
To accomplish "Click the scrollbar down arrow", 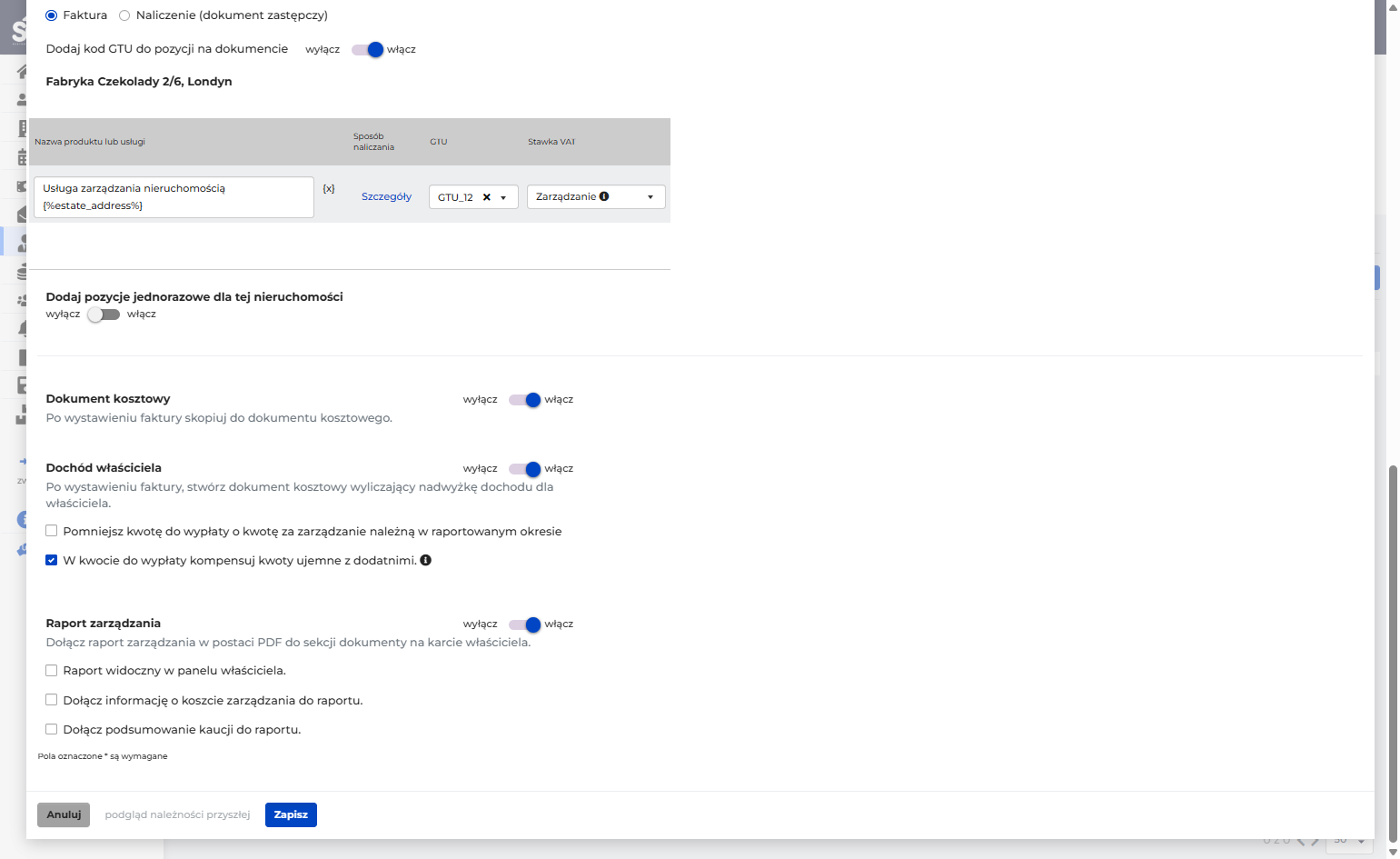I will point(1393,852).
